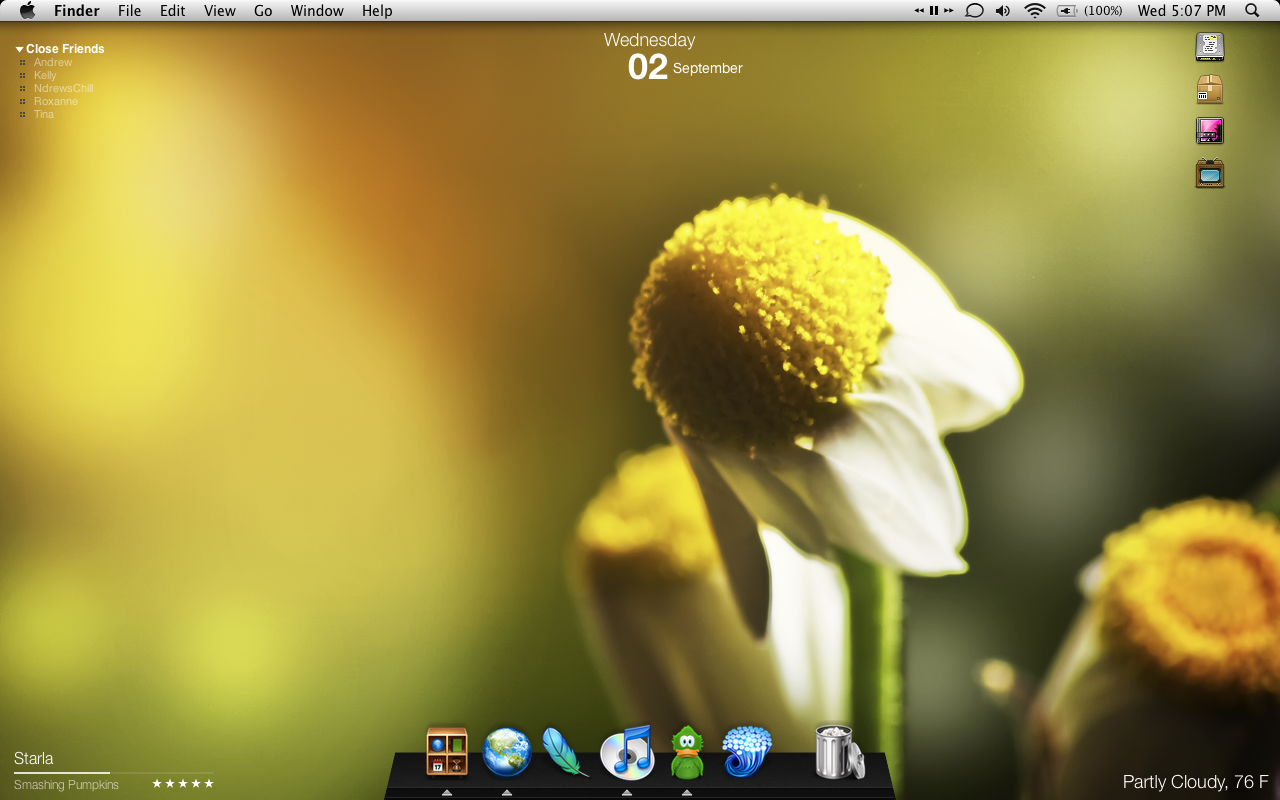Skip to previous track in menu bar
The width and height of the screenshot is (1280, 800).
[x=919, y=11]
